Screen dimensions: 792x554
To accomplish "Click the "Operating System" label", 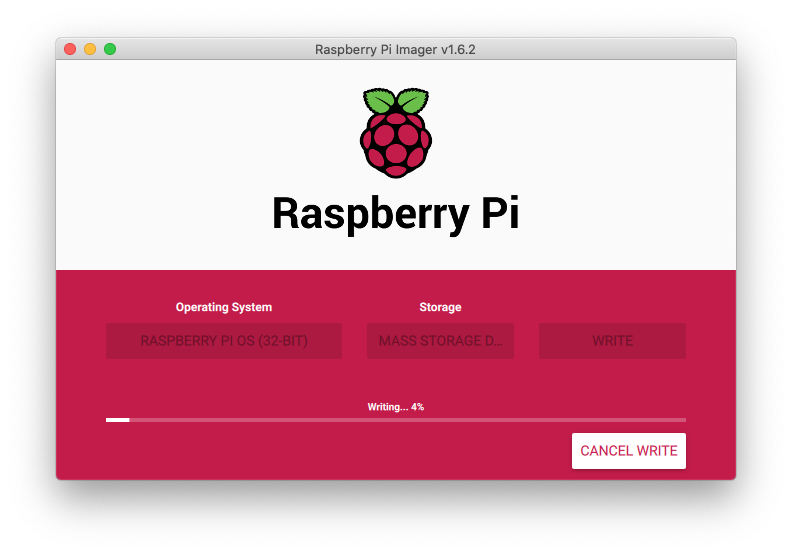I will pos(224,307).
